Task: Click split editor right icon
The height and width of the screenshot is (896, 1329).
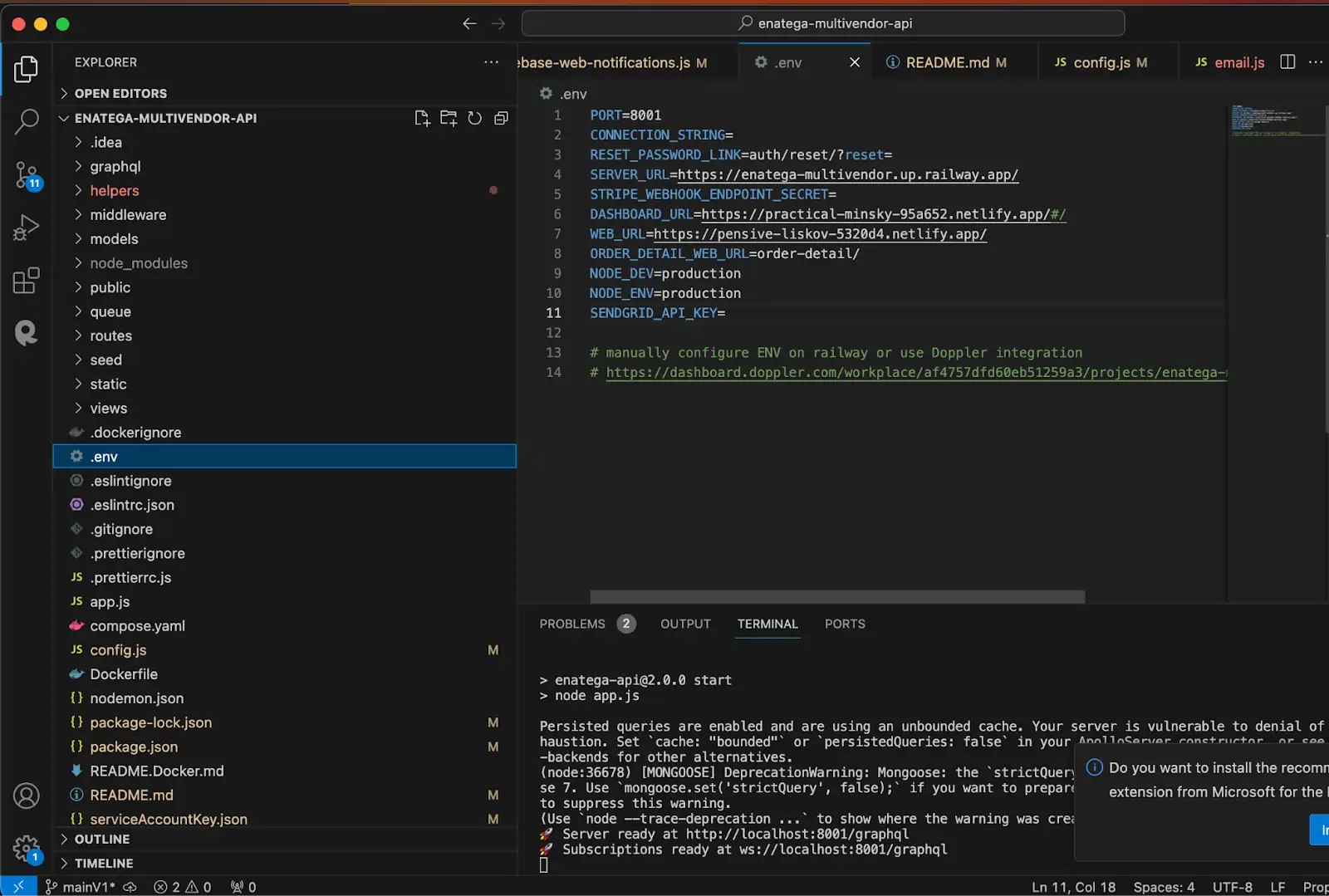Action: point(1287,62)
